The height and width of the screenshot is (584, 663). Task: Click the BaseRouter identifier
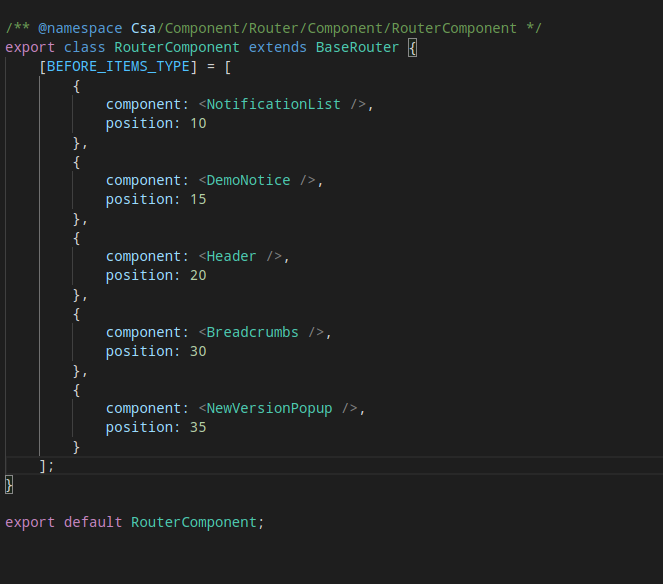357,47
